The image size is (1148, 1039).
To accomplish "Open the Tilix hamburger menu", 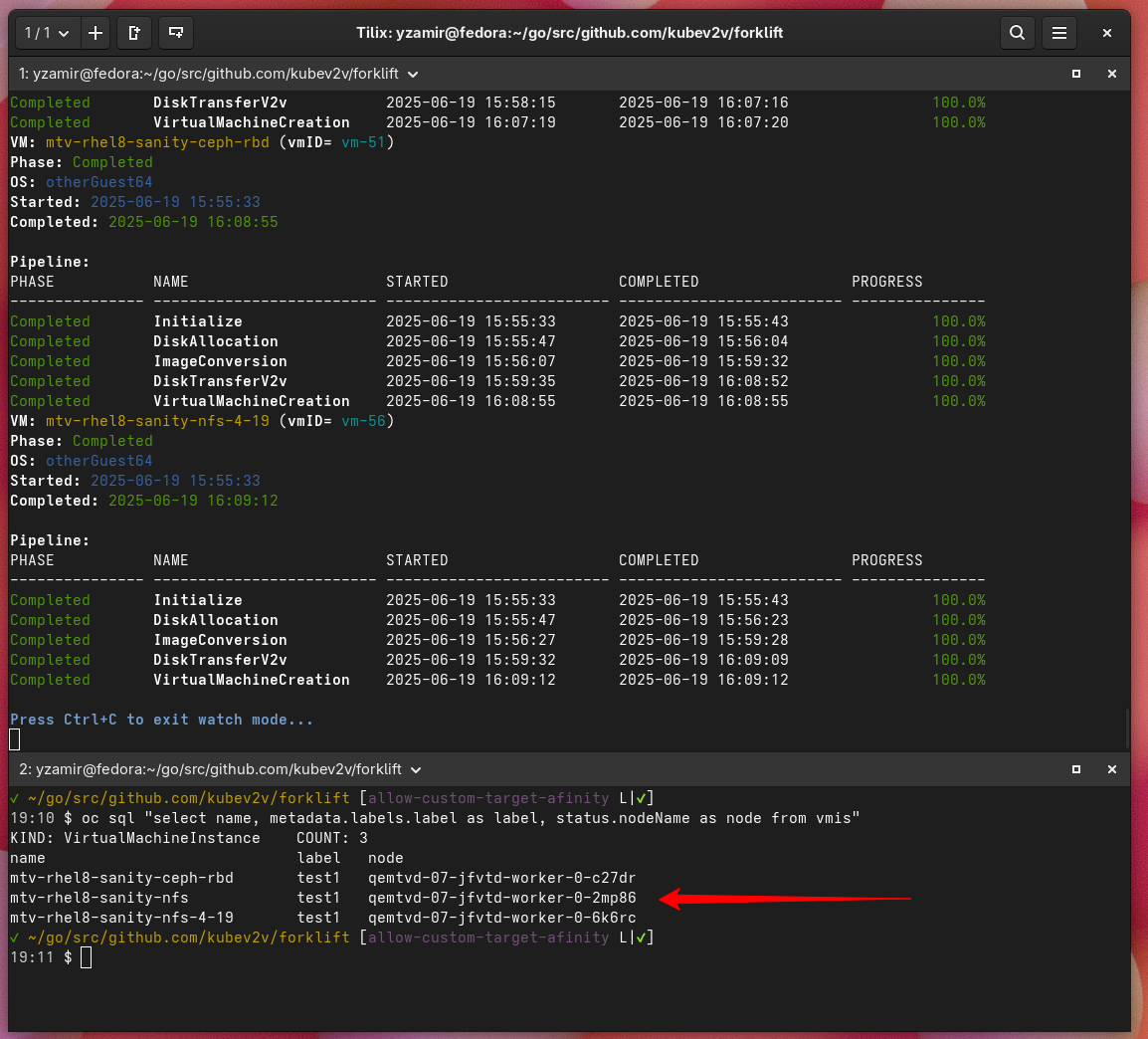I will click(1059, 33).
